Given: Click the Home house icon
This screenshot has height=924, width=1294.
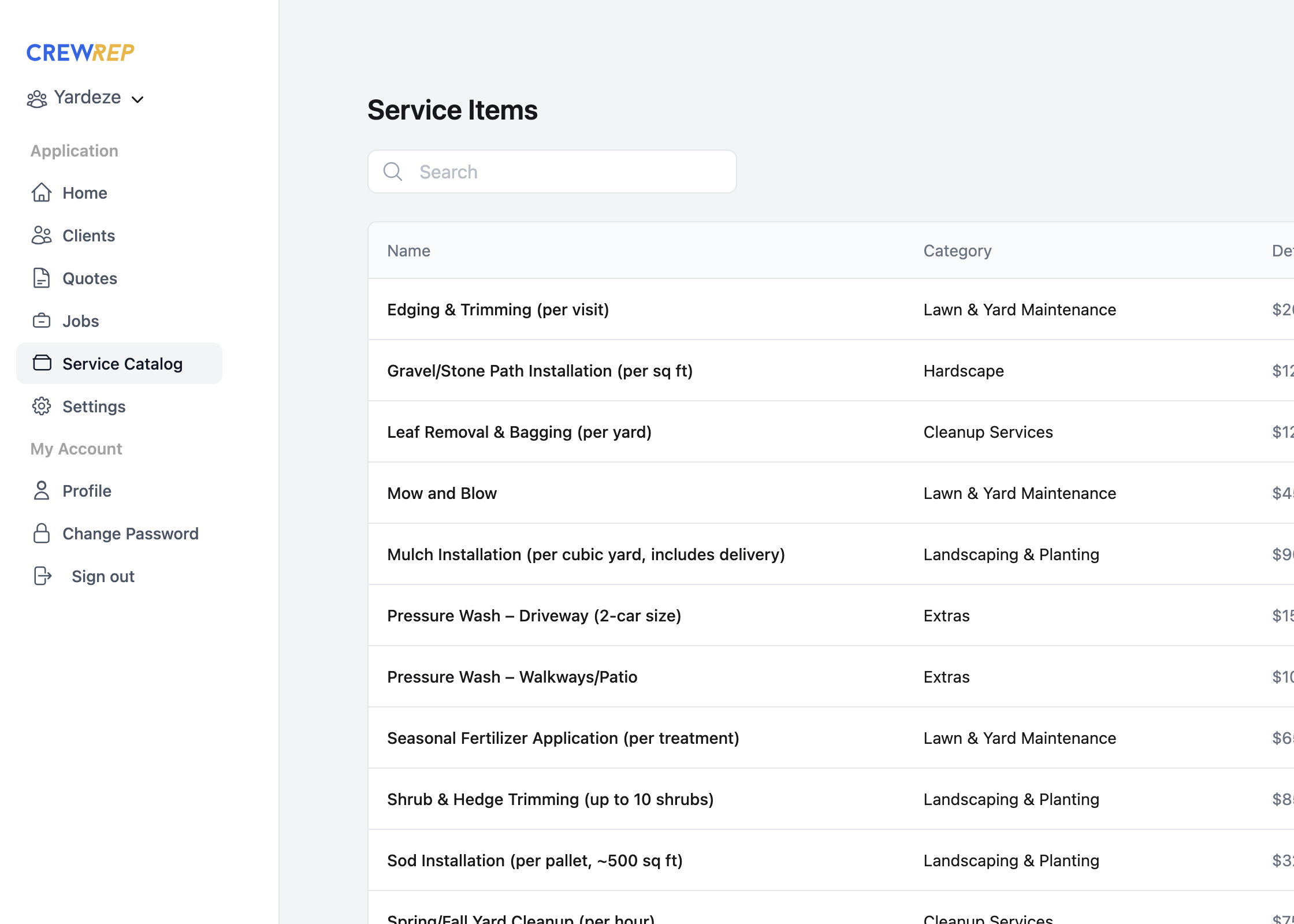Looking at the screenshot, I should point(42,192).
